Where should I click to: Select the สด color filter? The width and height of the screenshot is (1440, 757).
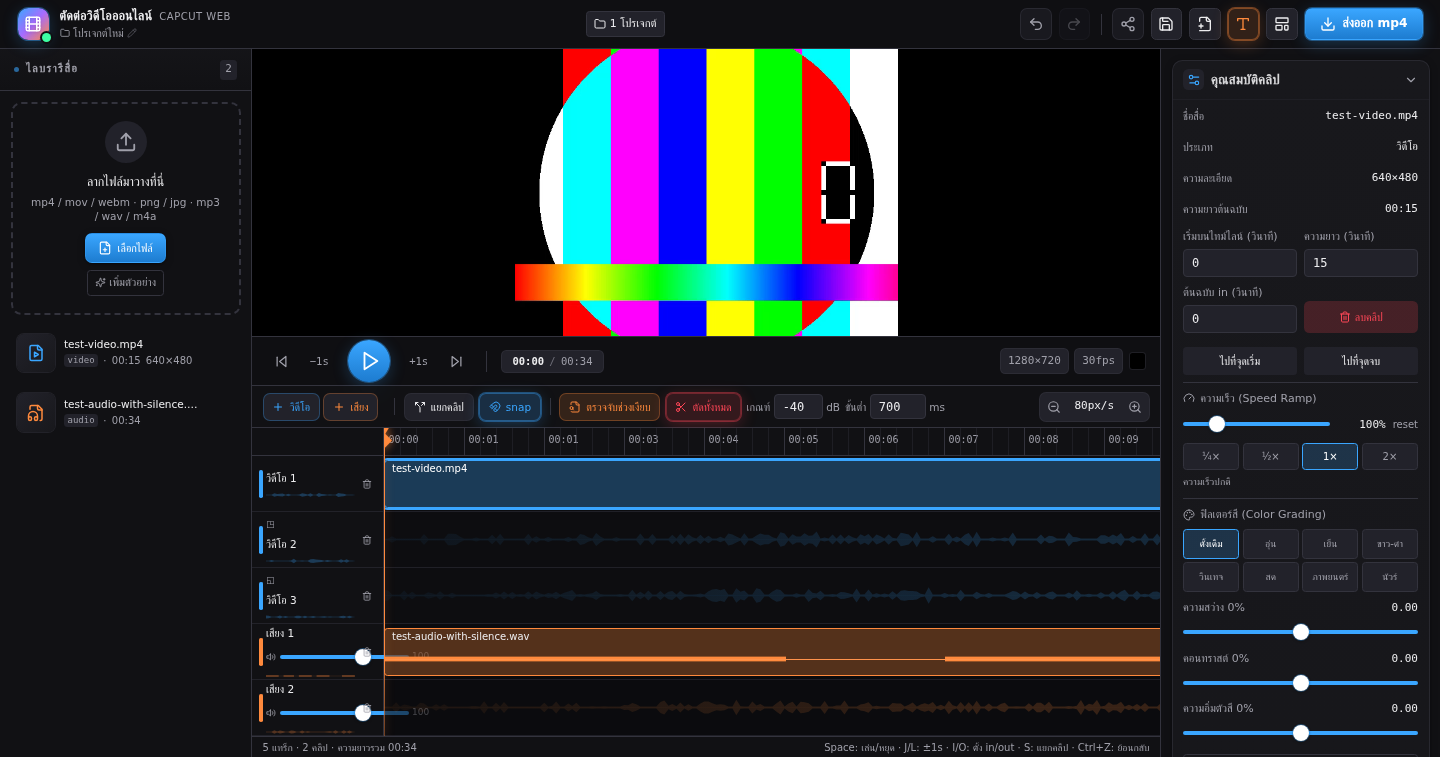point(1270,577)
